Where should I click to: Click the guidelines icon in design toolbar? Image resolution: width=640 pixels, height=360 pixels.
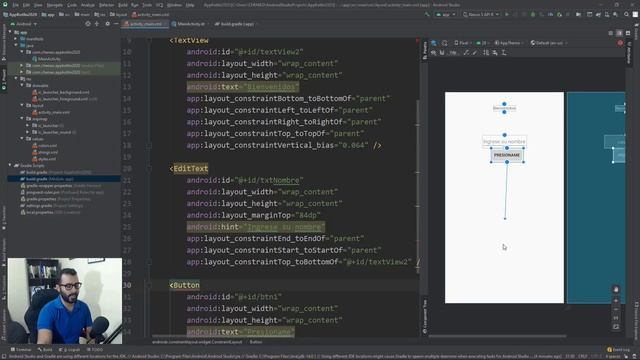(504, 53)
